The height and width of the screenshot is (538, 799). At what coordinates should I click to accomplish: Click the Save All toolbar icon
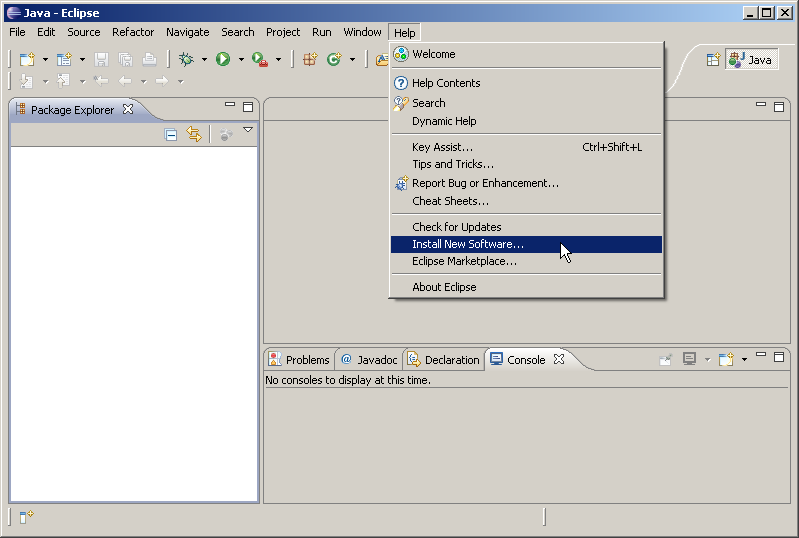coord(125,60)
